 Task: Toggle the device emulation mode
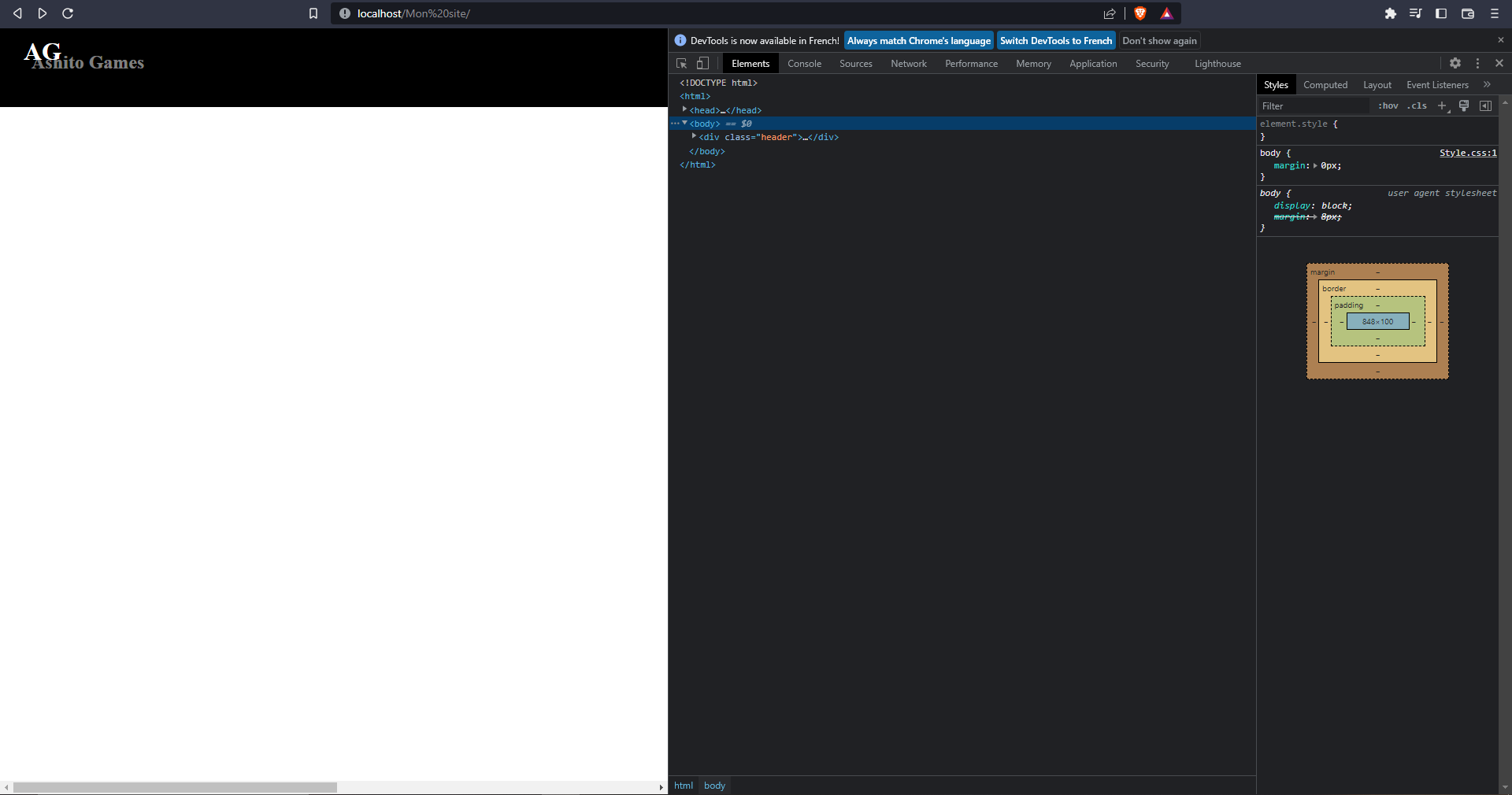[702, 63]
